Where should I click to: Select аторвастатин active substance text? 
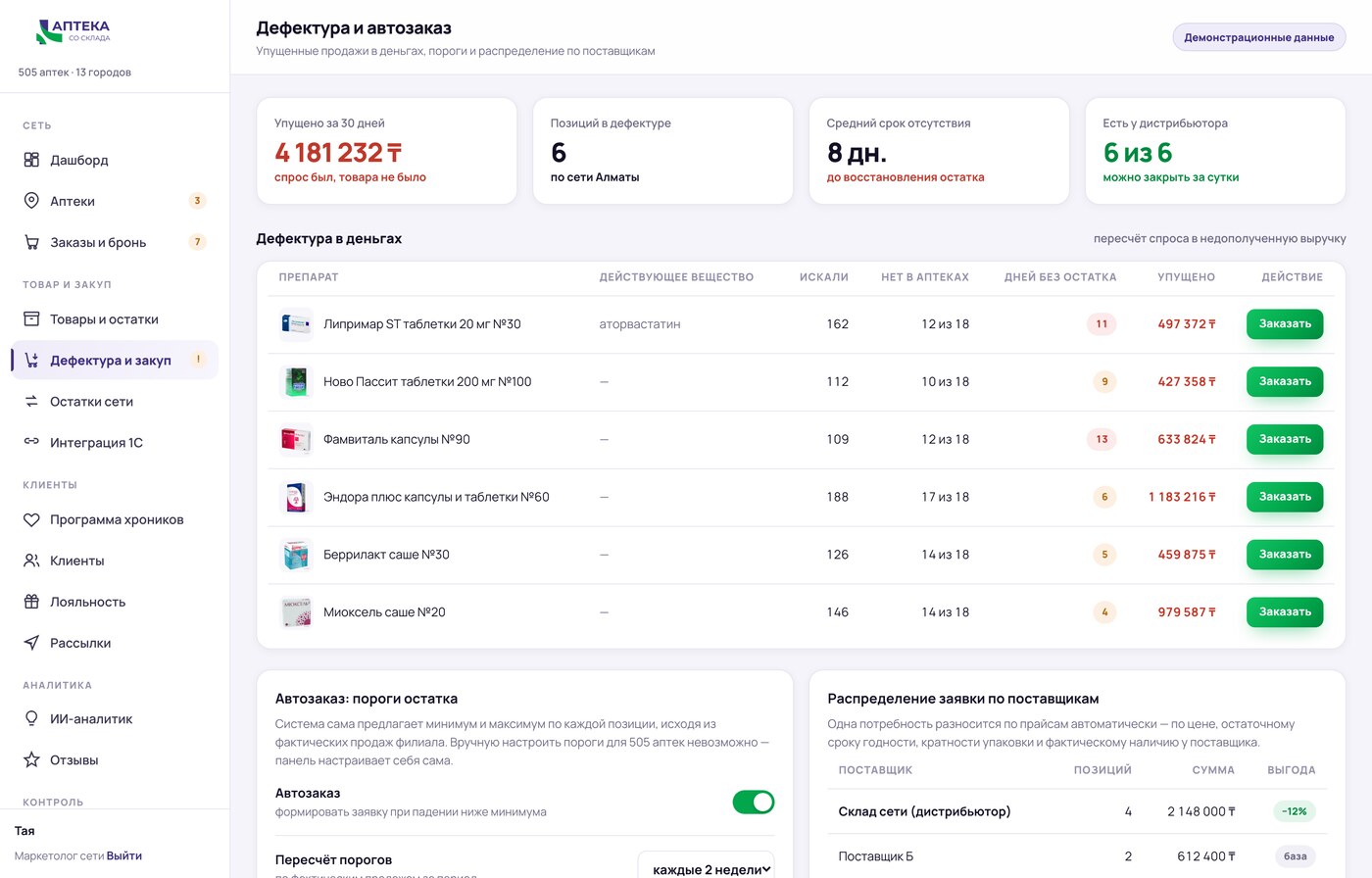[640, 324]
